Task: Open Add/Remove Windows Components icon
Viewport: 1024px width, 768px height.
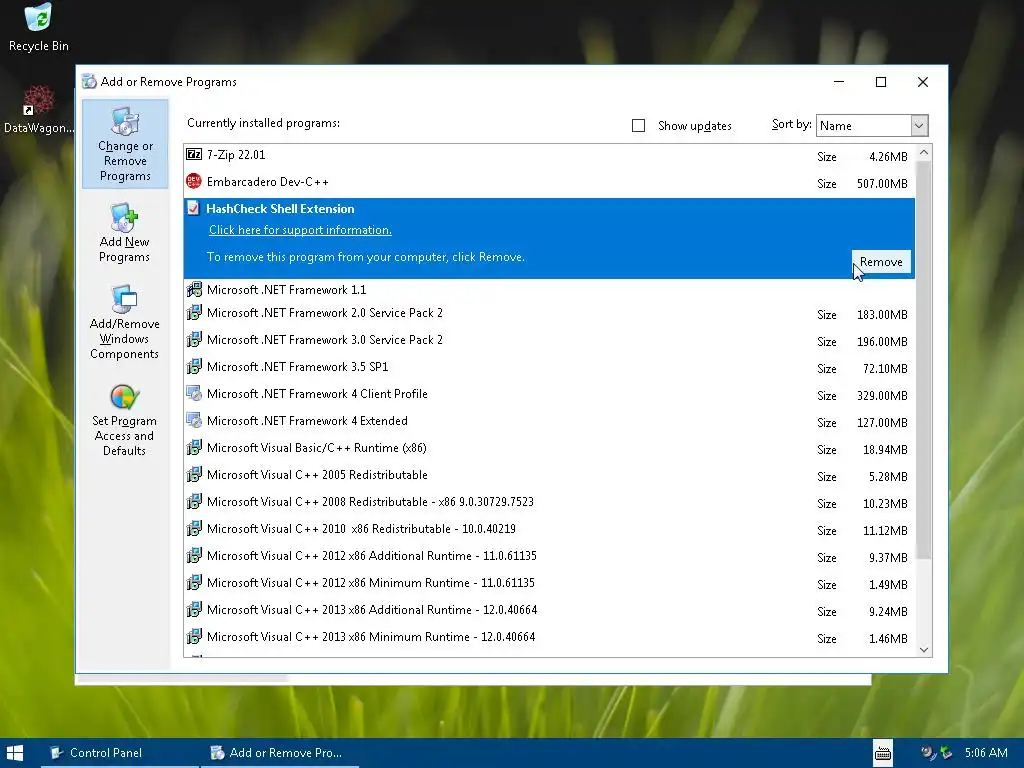Action: (x=124, y=323)
